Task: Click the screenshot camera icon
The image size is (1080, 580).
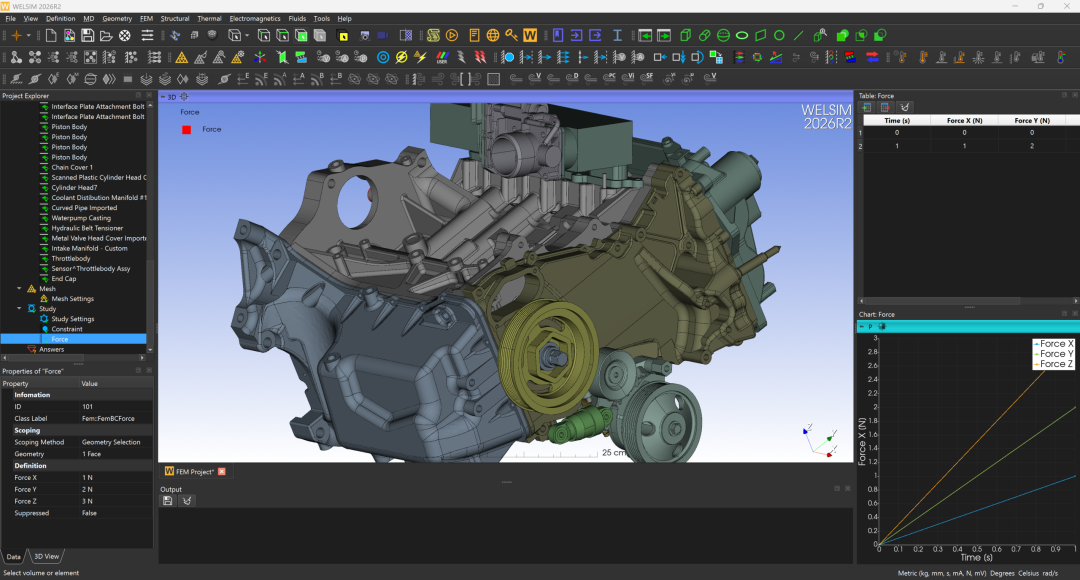Action: point(364,35)
